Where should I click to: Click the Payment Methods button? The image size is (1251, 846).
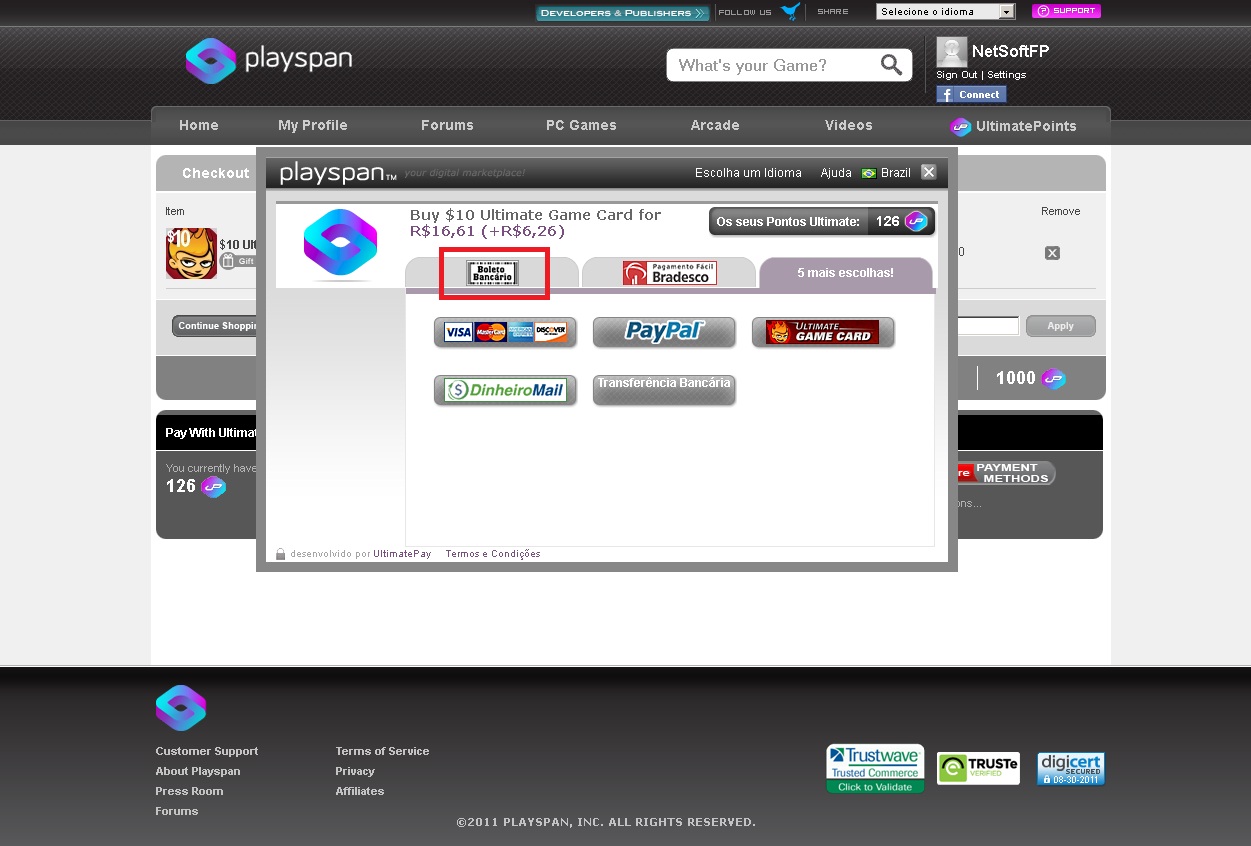tap(1005, 473)
